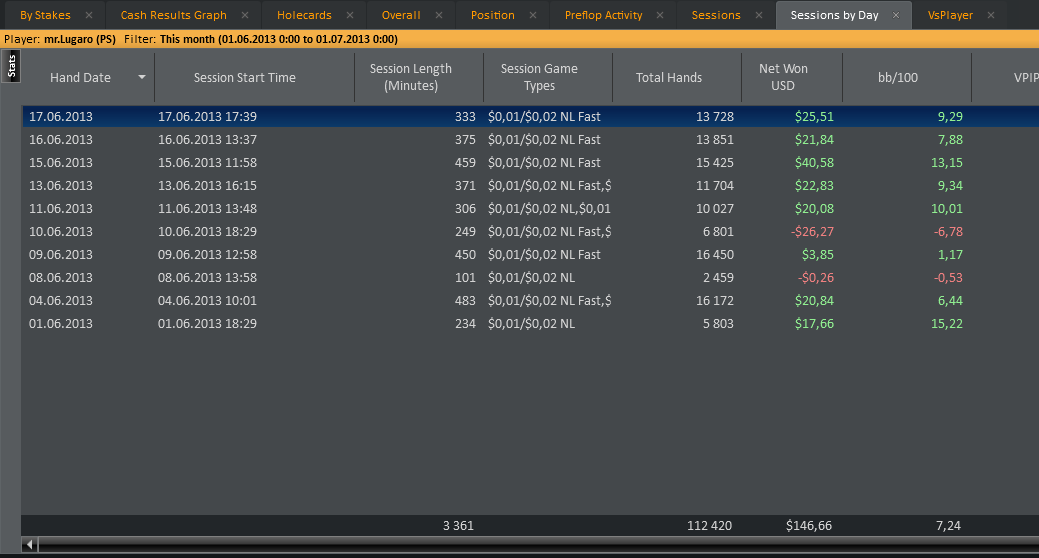Close the By Stakes tab
This screenshot has height=558, width=1039.
(x=89, y=16)
